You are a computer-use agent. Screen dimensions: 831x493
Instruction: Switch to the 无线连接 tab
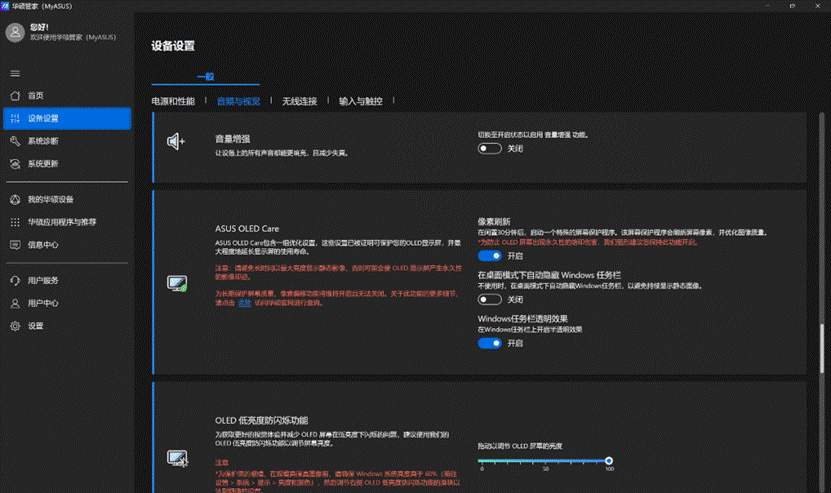click(300, 102)
